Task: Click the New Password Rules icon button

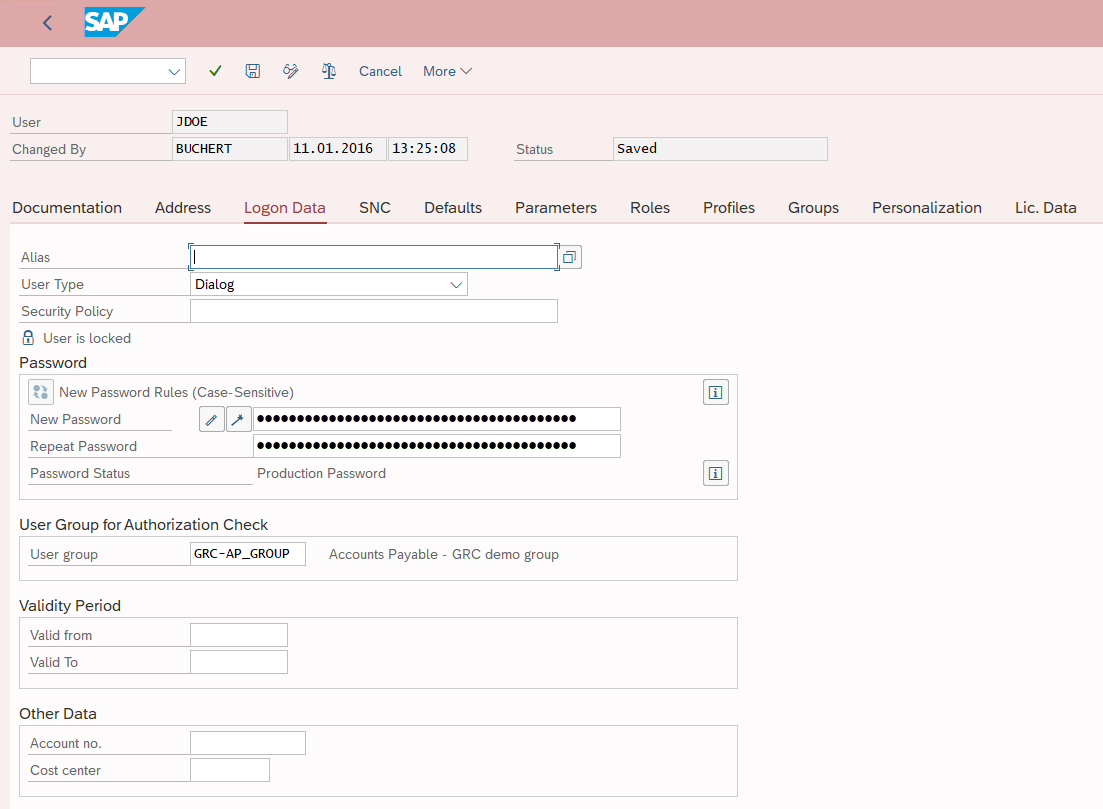Action: [41, 392]
